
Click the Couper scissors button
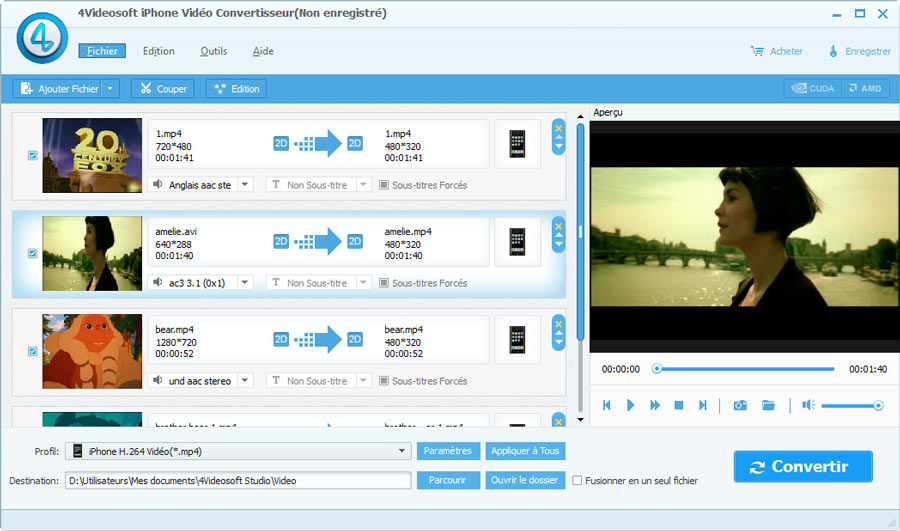click(163, 89)
